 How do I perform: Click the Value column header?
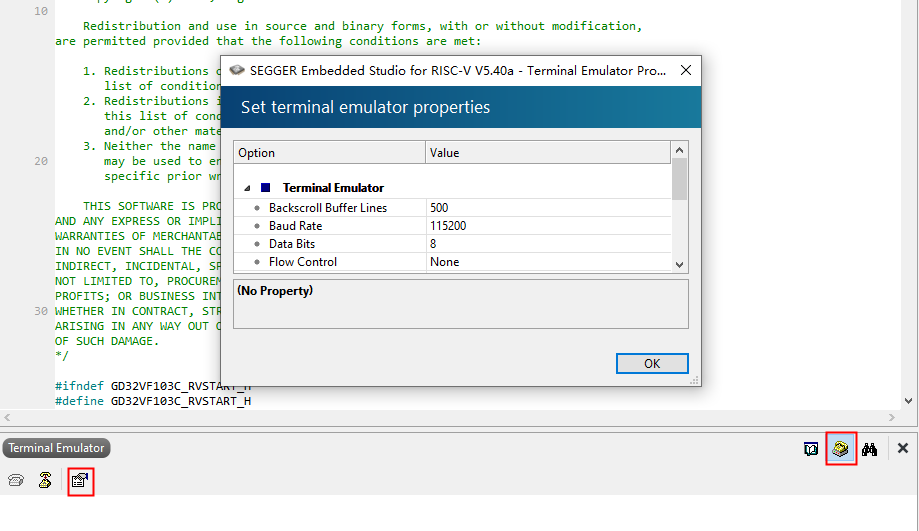click(547, 152)
